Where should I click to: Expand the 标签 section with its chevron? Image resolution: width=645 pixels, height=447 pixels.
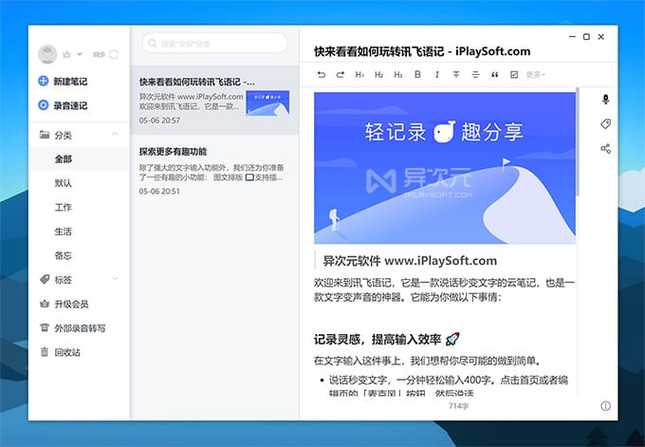pyautogui.click(x=115, y=278)
